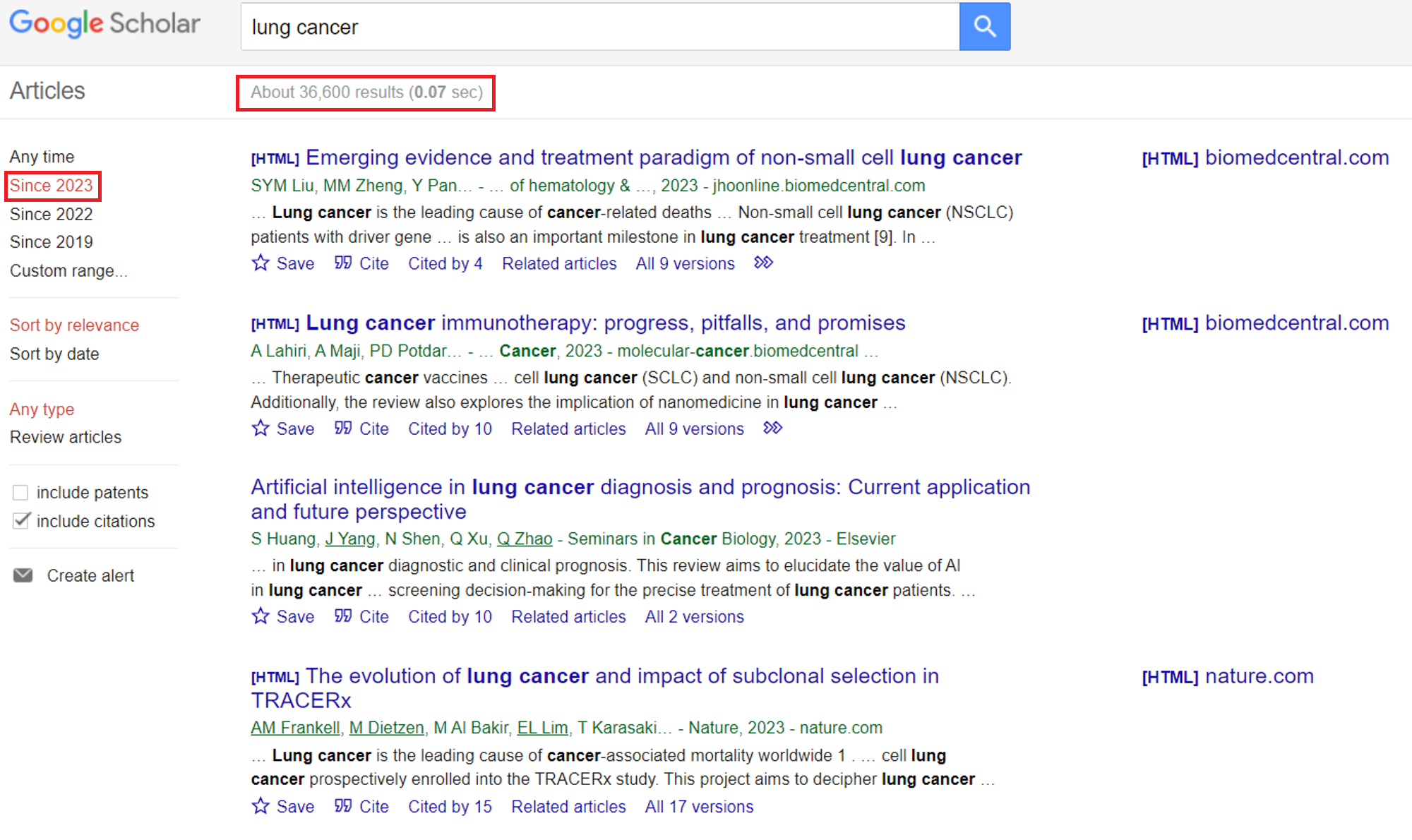Image resolution: width=1412 pixels, height=840 pixels.
Task: Open the Custom range date expander
Action: (68, 270)
